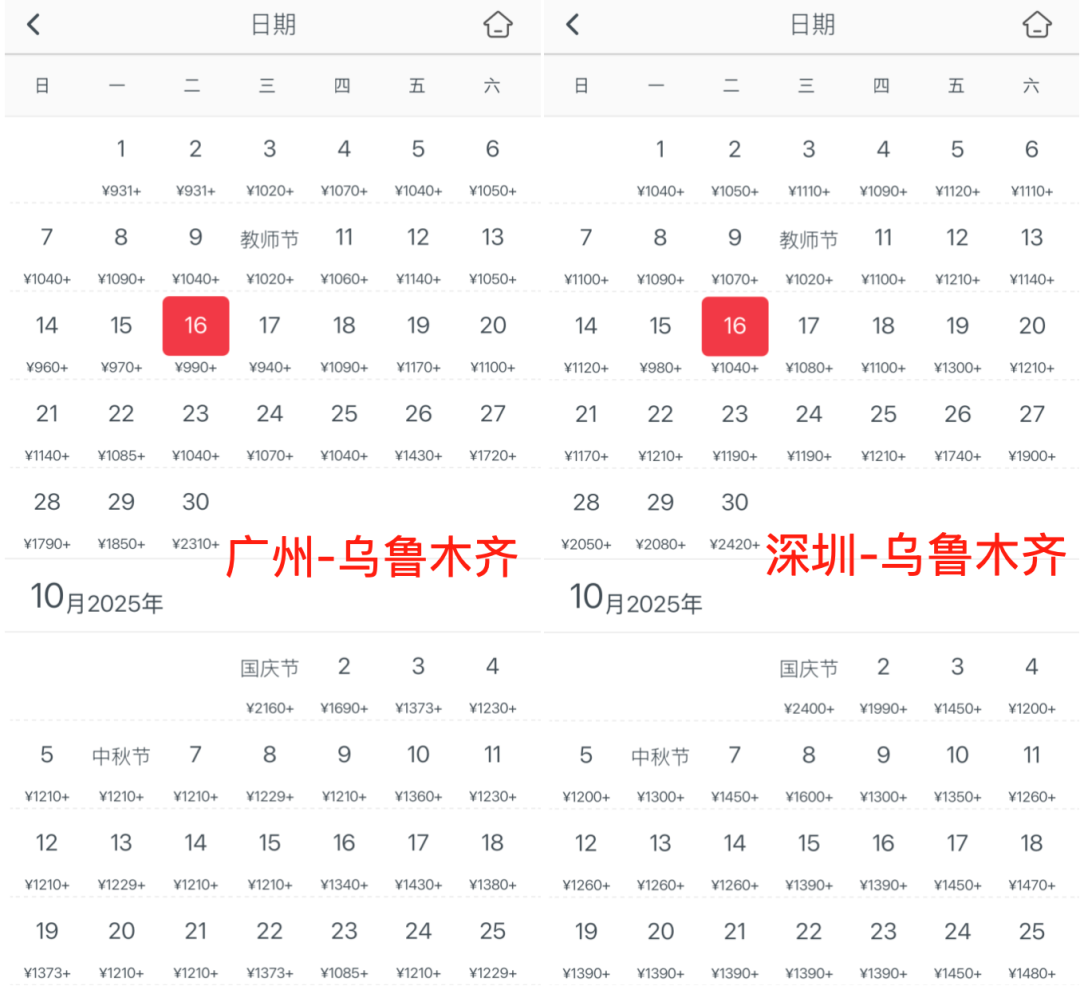1080x986 pixels.
Task: Choose October 11 priced ¥1260+ on the right
Action: (x=1031, y=756)
